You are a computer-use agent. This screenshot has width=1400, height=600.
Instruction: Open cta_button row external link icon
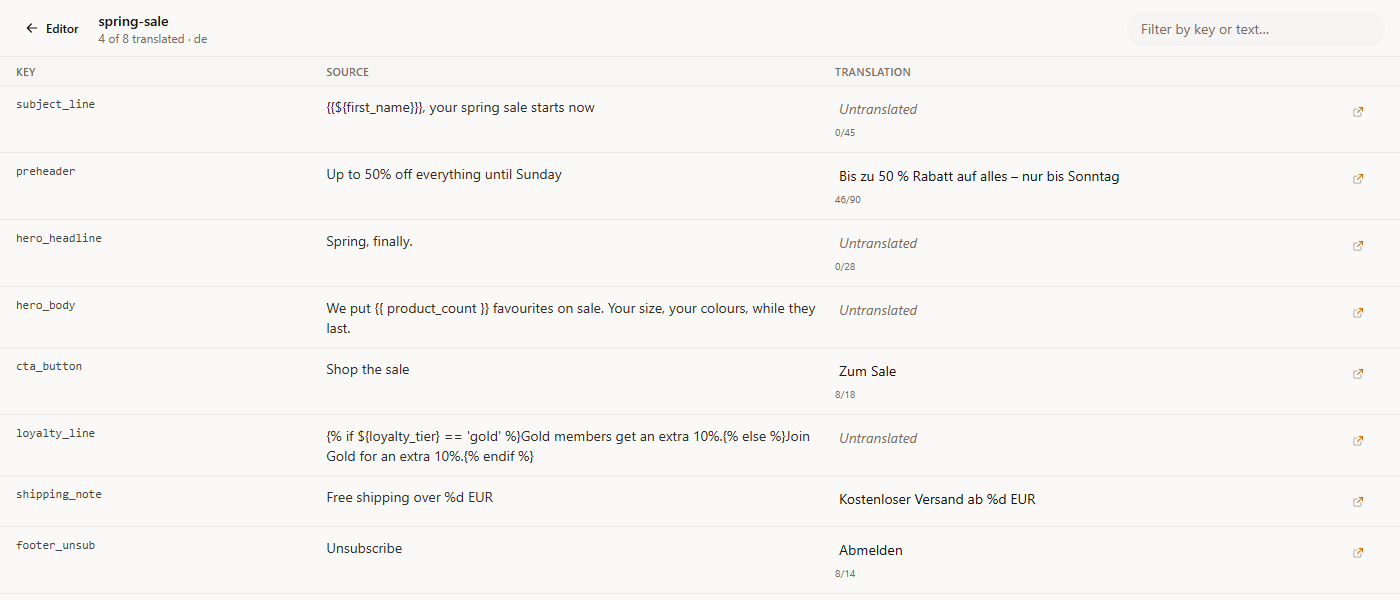point(1357,374)
